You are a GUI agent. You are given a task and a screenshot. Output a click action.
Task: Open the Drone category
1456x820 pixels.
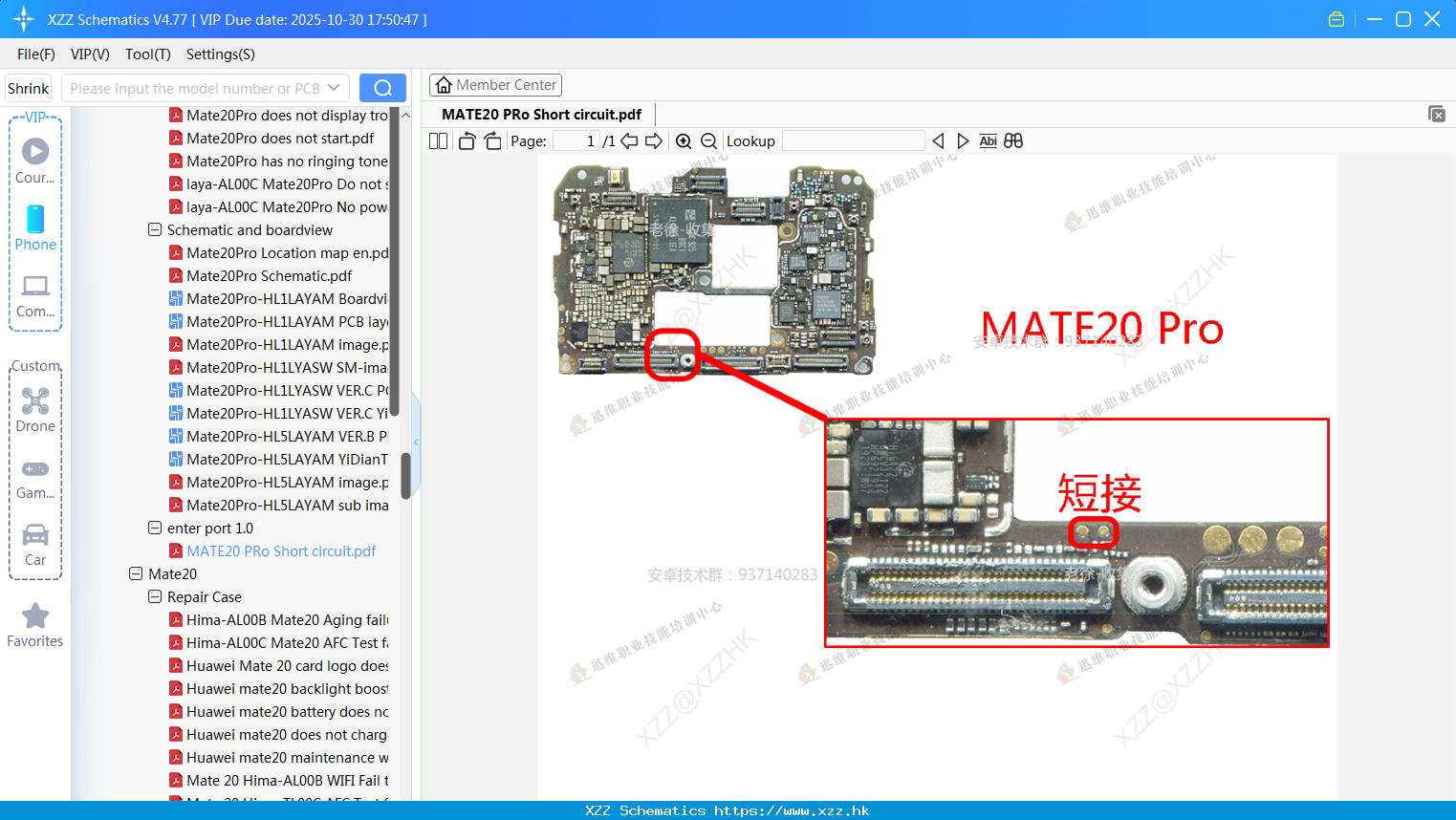click(35, 410)
